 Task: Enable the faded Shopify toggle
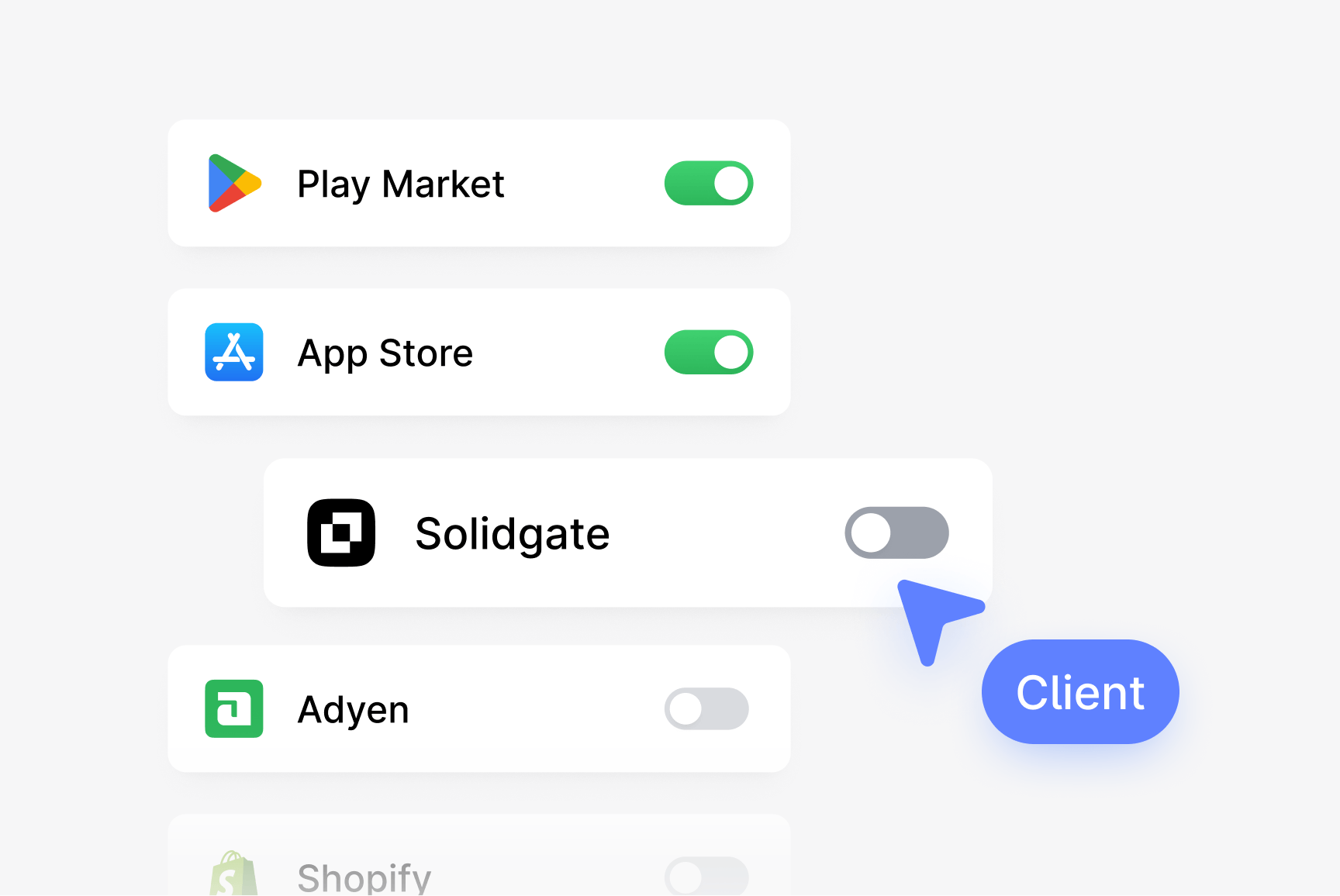pos(706,877)
